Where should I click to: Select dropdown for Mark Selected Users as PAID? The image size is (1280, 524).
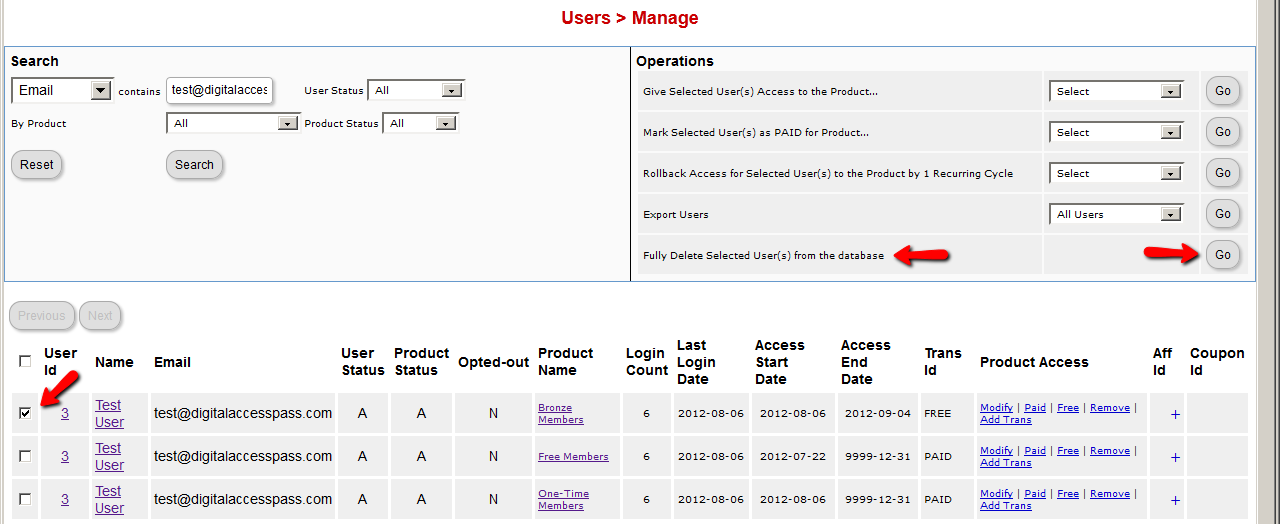coord(1116,132)
